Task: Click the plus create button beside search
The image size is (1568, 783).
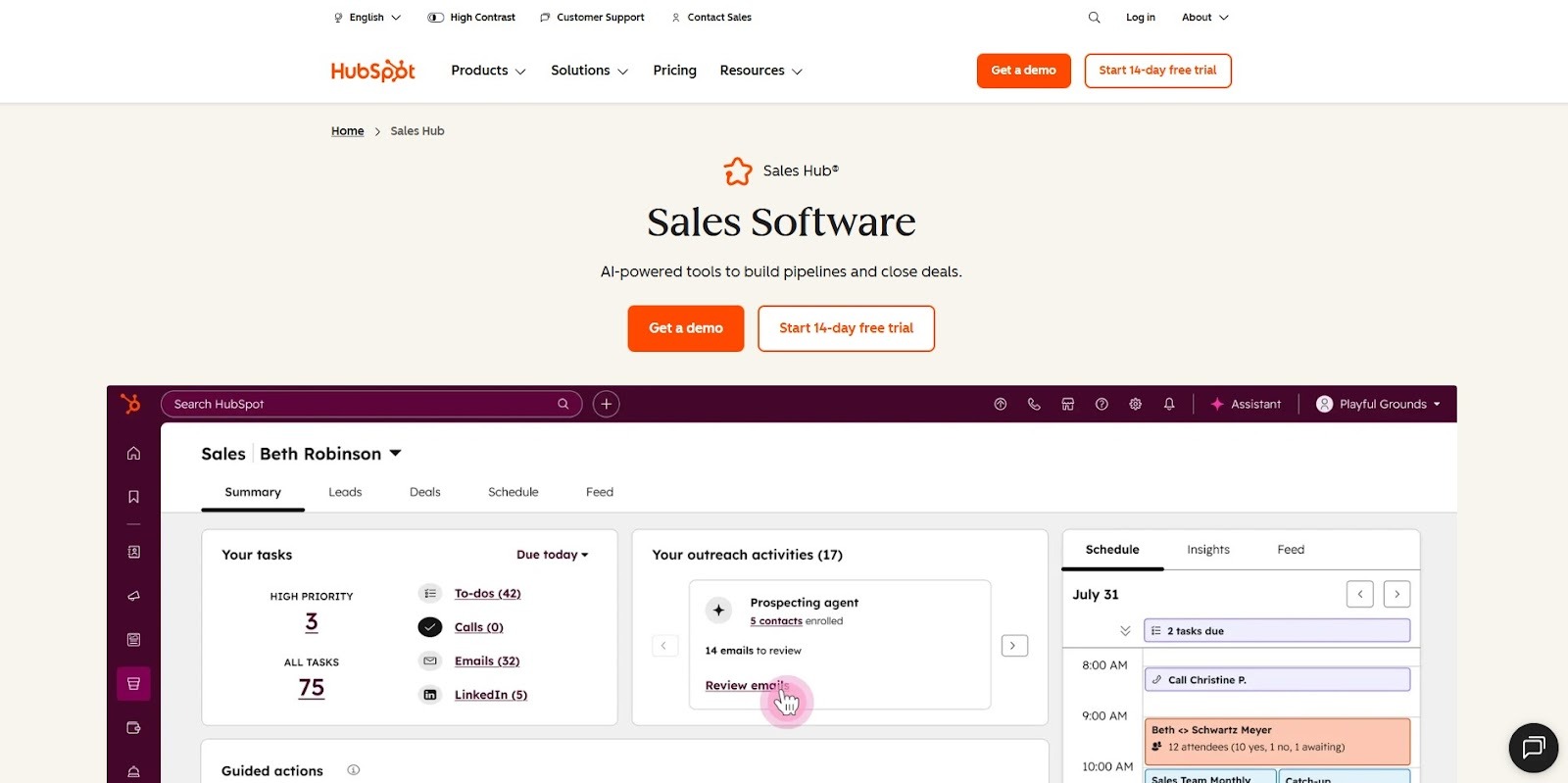Action: [x=607, y=404]
